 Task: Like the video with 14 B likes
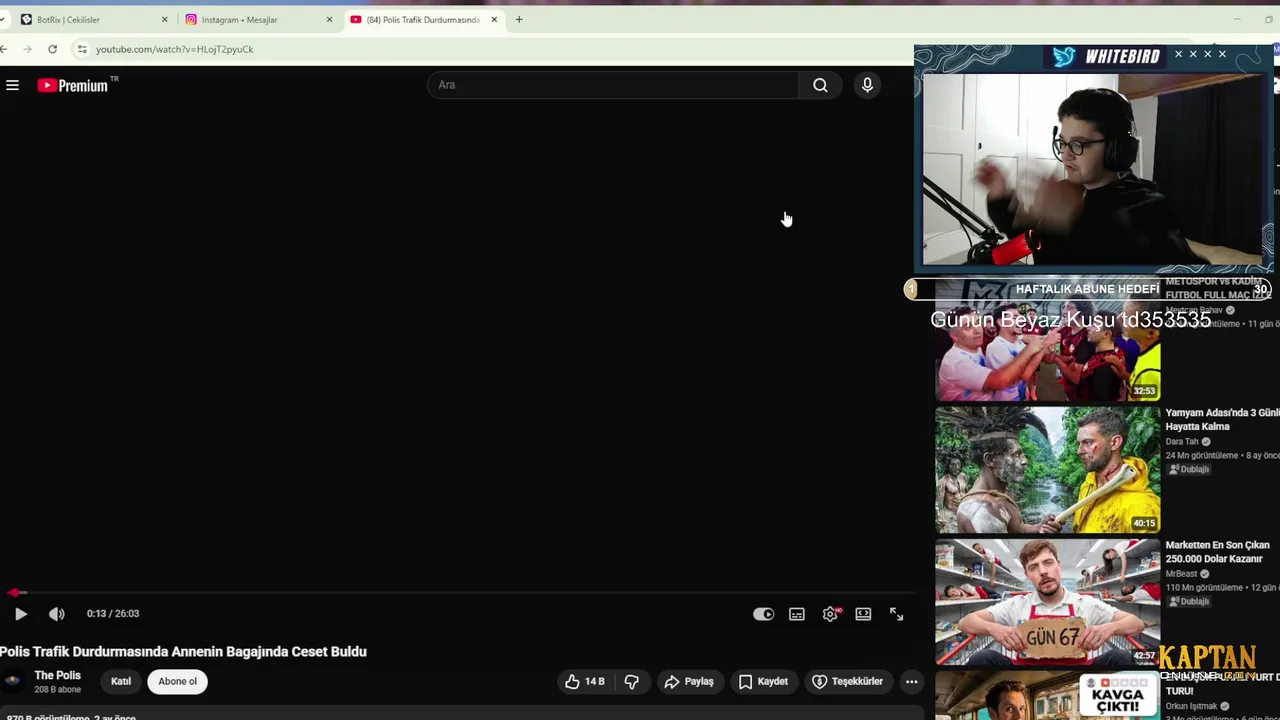tap(585, 681)
